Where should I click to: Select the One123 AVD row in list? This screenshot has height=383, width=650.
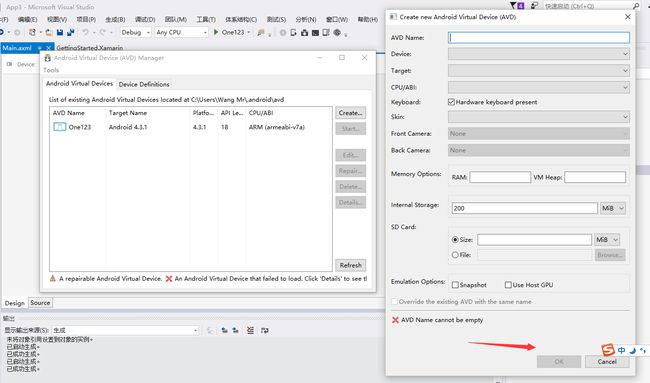191,127
